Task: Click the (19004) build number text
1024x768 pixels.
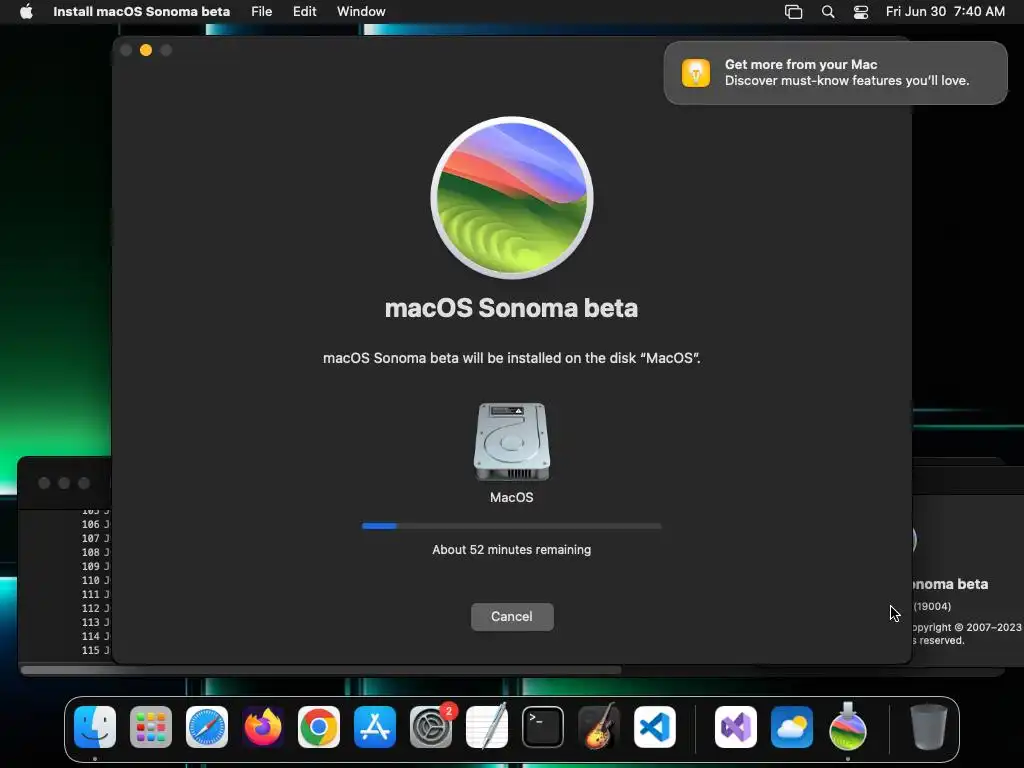Action: tap(932, 606)
